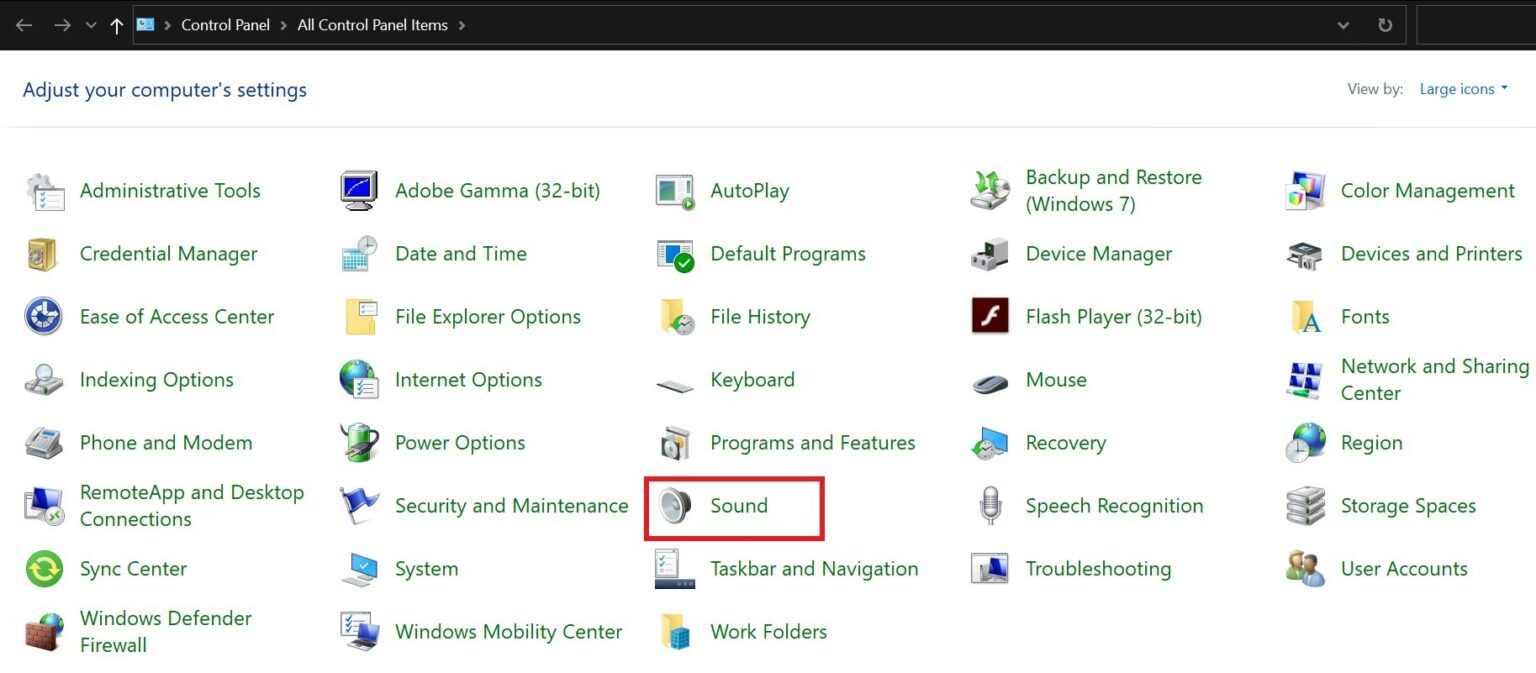Navigate to Control Panel via breadcrumb

225,25
